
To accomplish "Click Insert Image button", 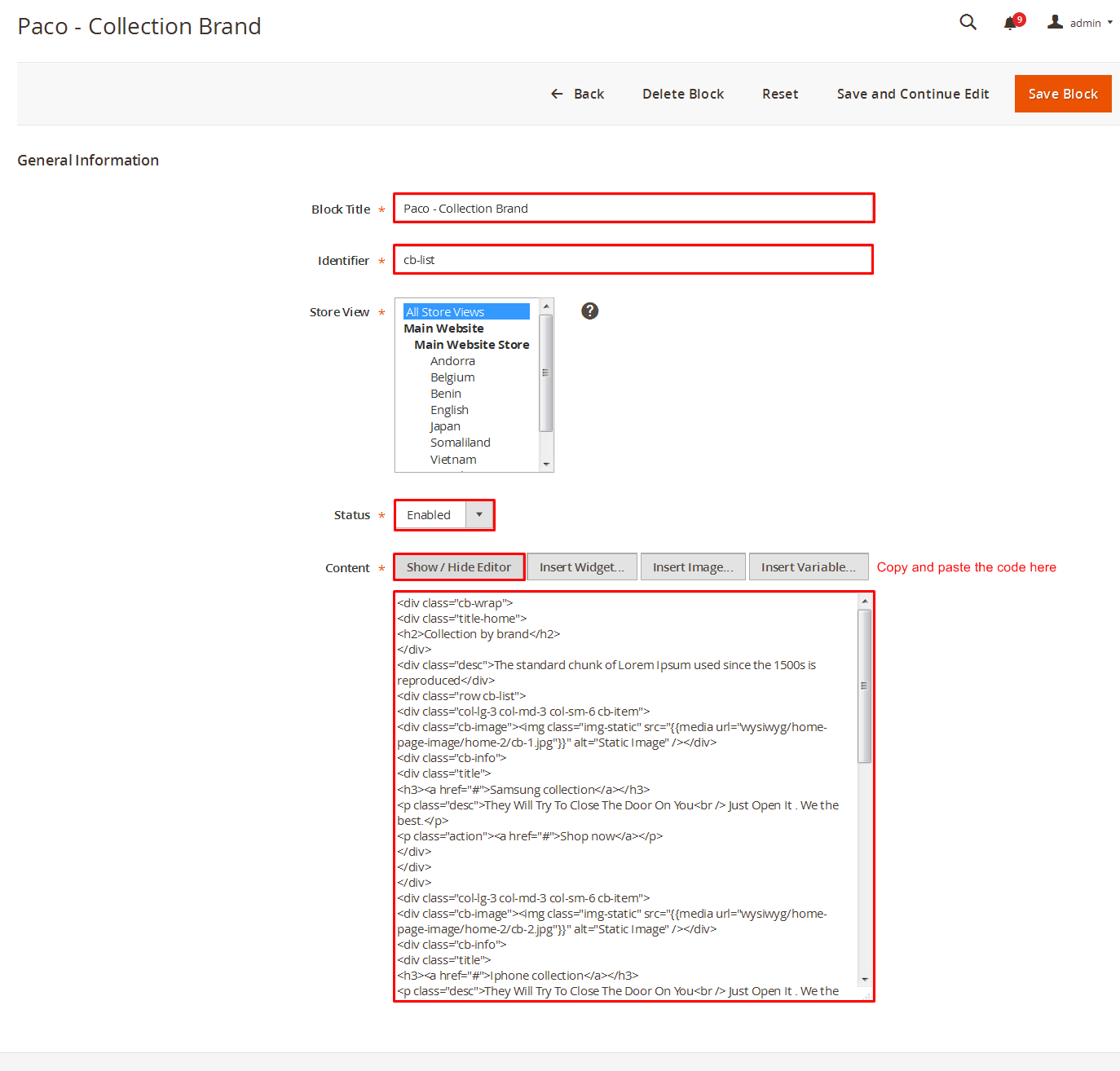I will point(693,567).
